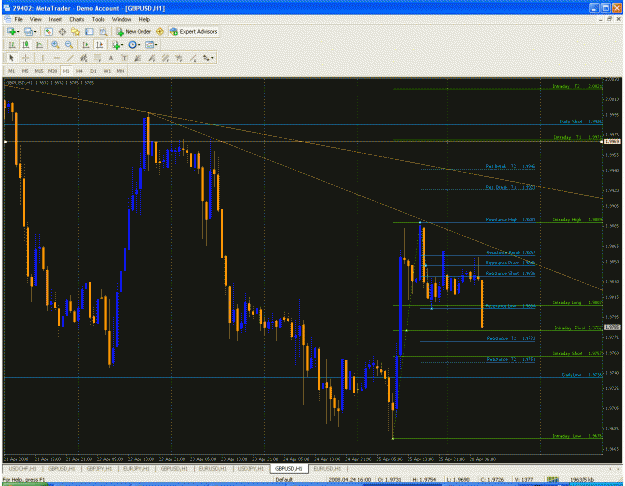Switch timeframe to M15

pos(39,71)
